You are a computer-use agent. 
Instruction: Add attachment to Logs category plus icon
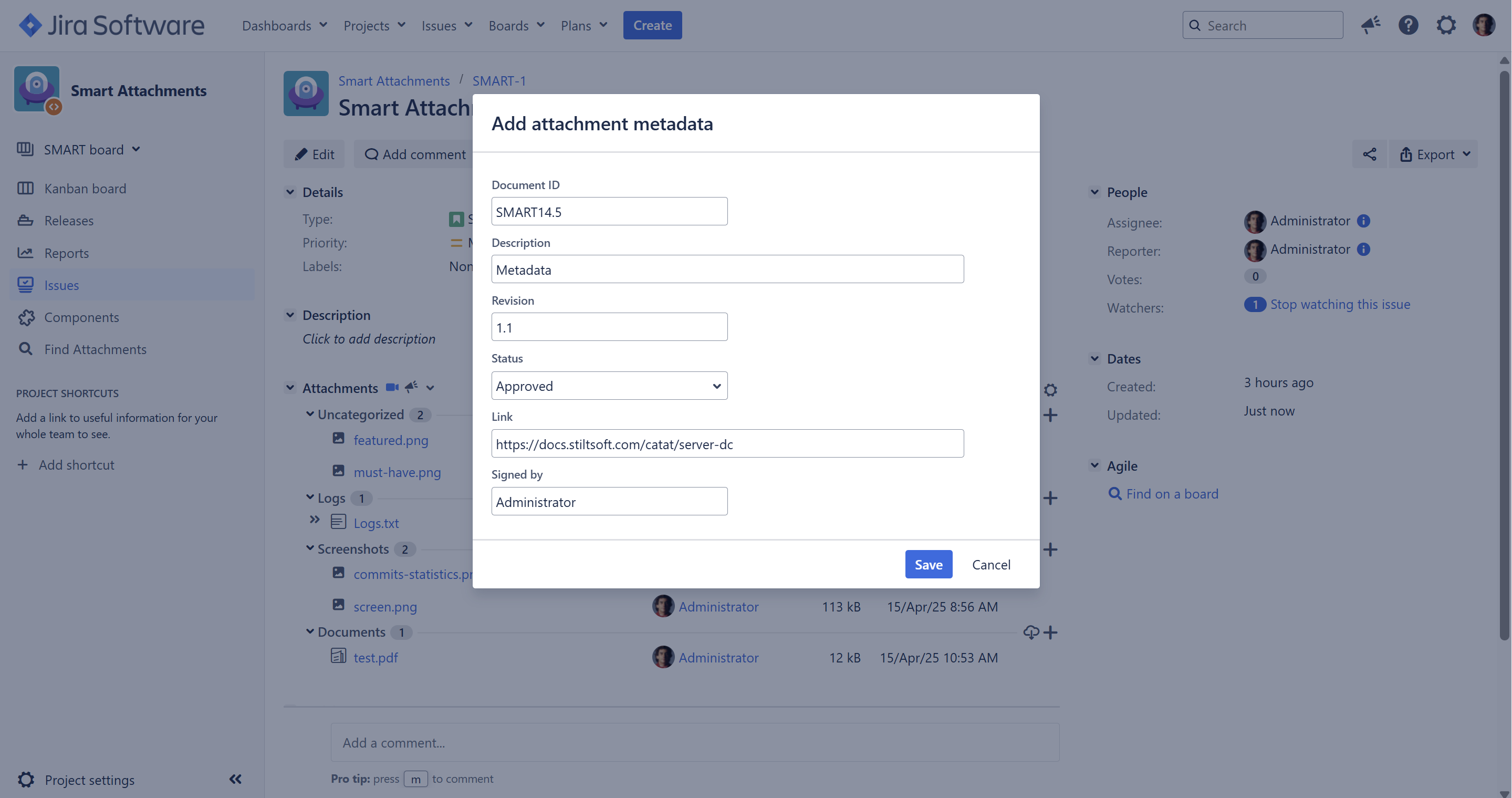pyautogui.click(x=1050, y=498)
